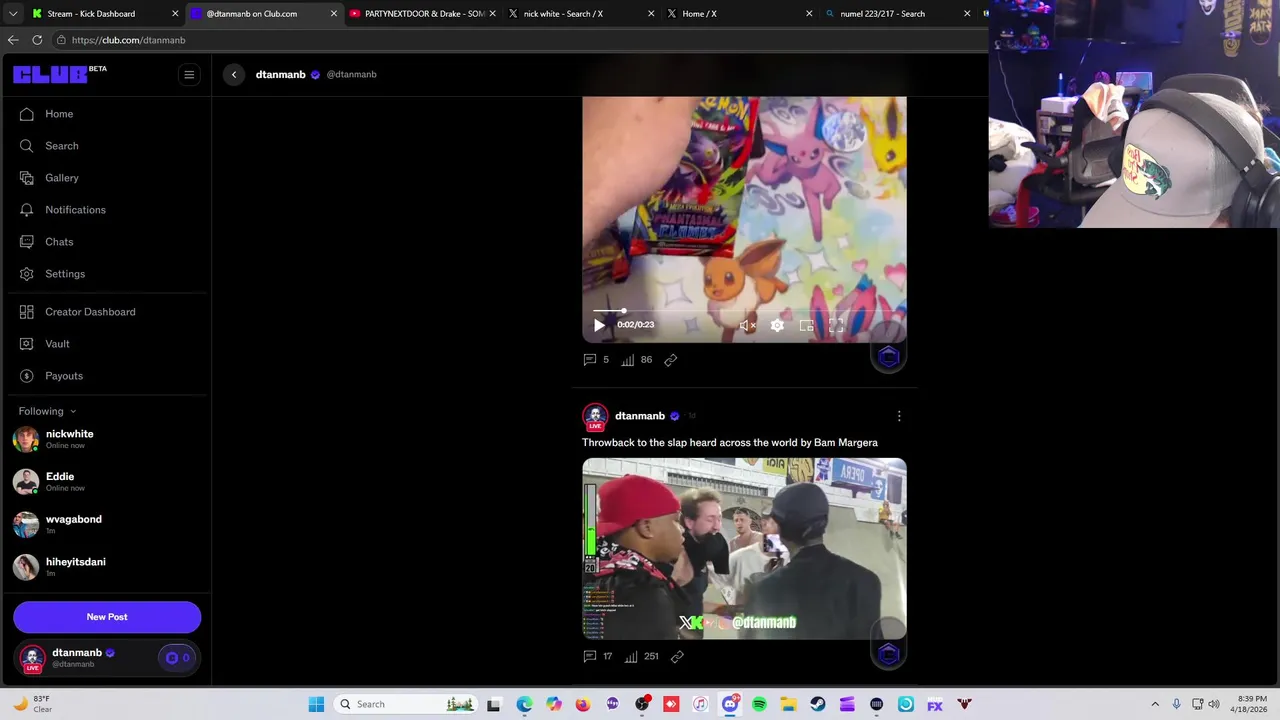This screenshot has height=720, width=1280.
Task: Open Search page in sidebar
Action: tap(61, 146)
